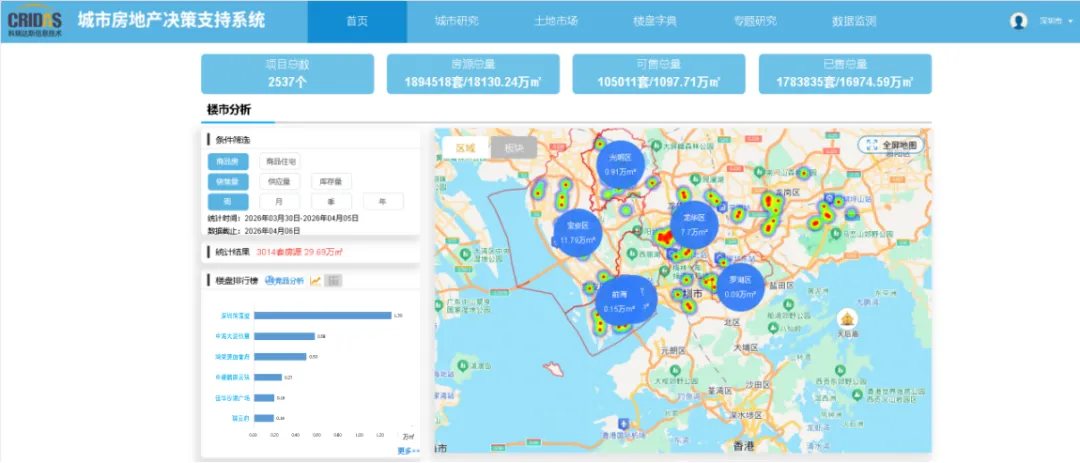Select the 周 period option

tap(228, 202)
